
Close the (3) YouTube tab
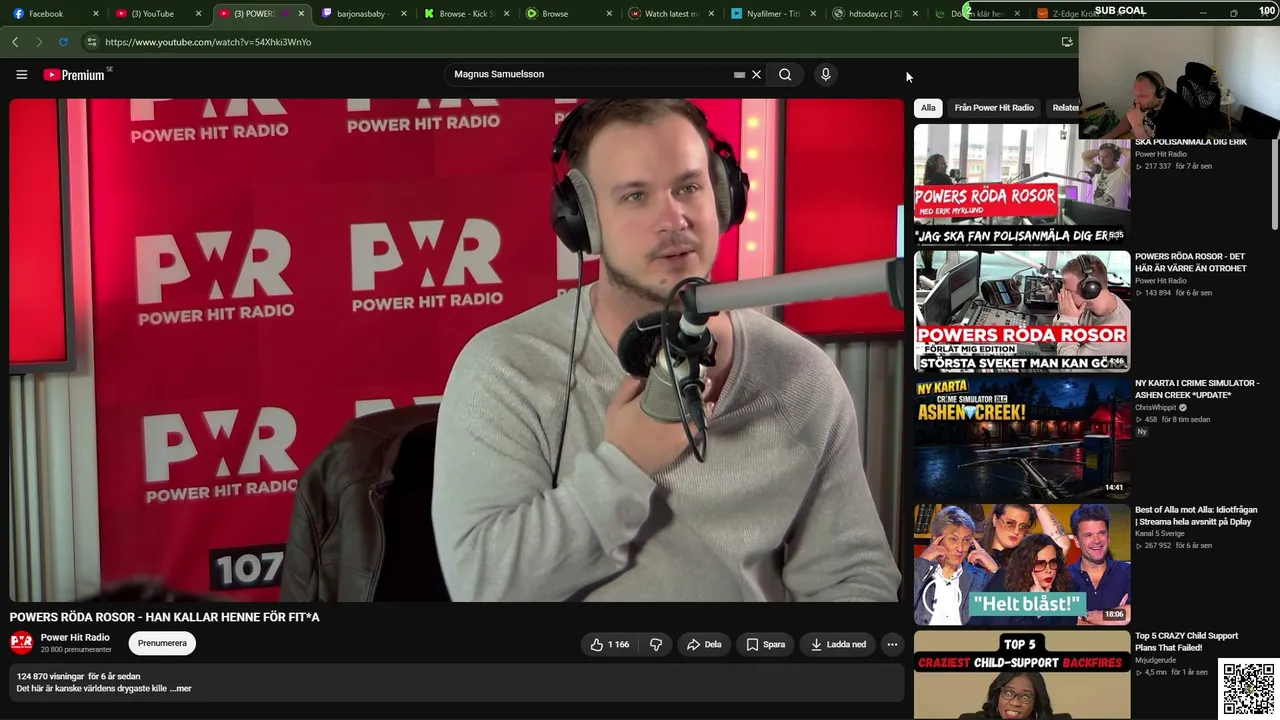pos(199,14)
